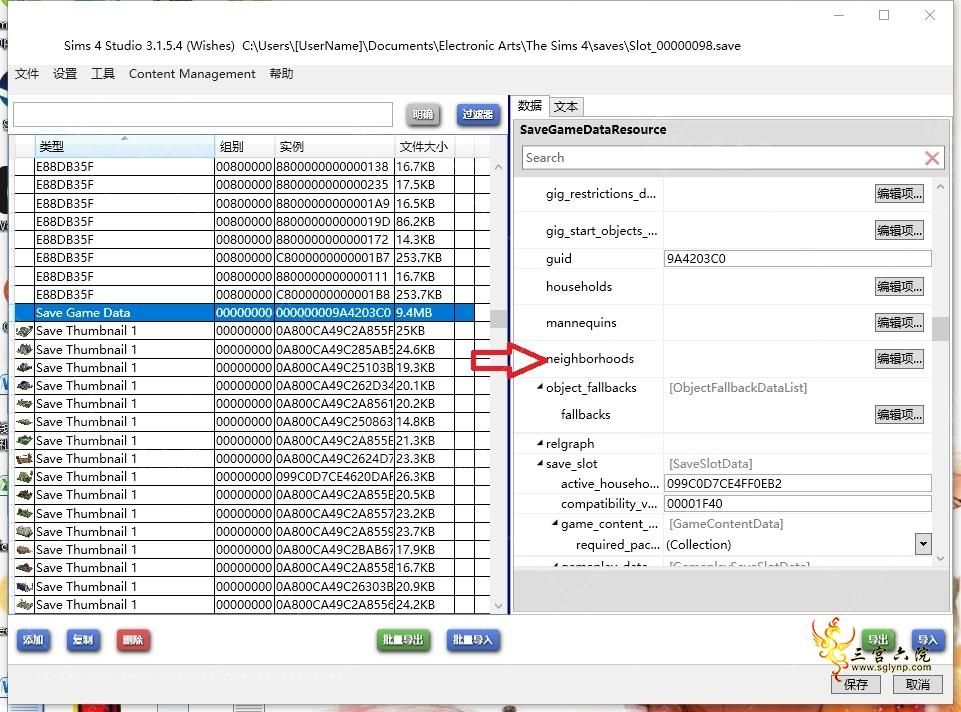This screenshot has height=712, width=961.
Task: Click 编辑项 for gig_start_objects_...
Action: pos(899,230)
